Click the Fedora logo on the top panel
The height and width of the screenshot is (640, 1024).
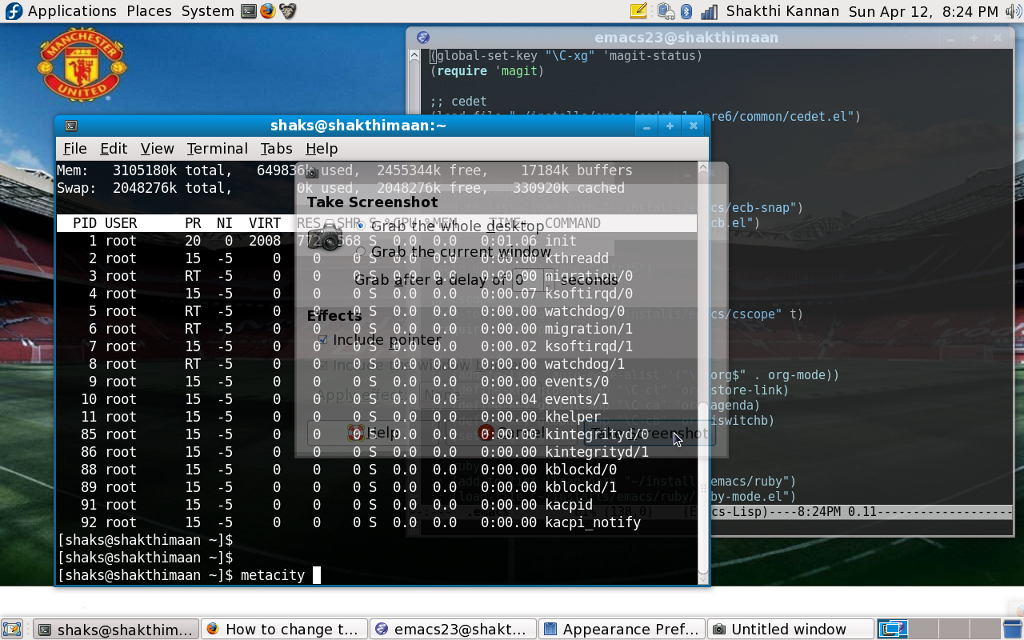point(13,11)
